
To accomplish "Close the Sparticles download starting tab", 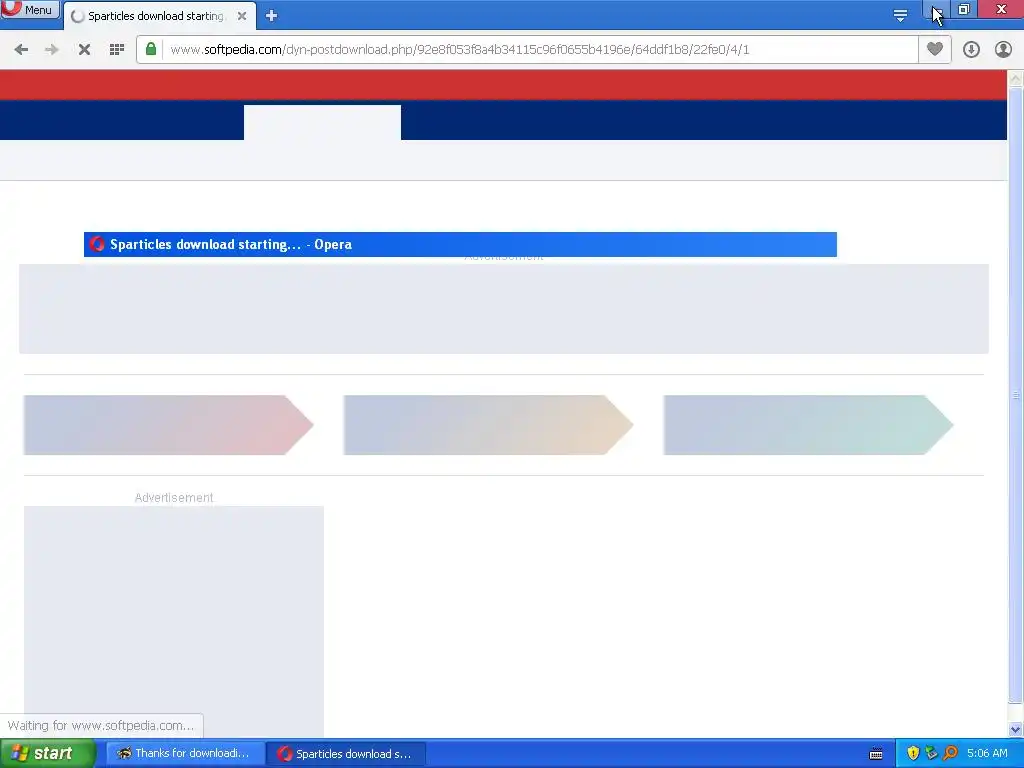I will point(242,16).
